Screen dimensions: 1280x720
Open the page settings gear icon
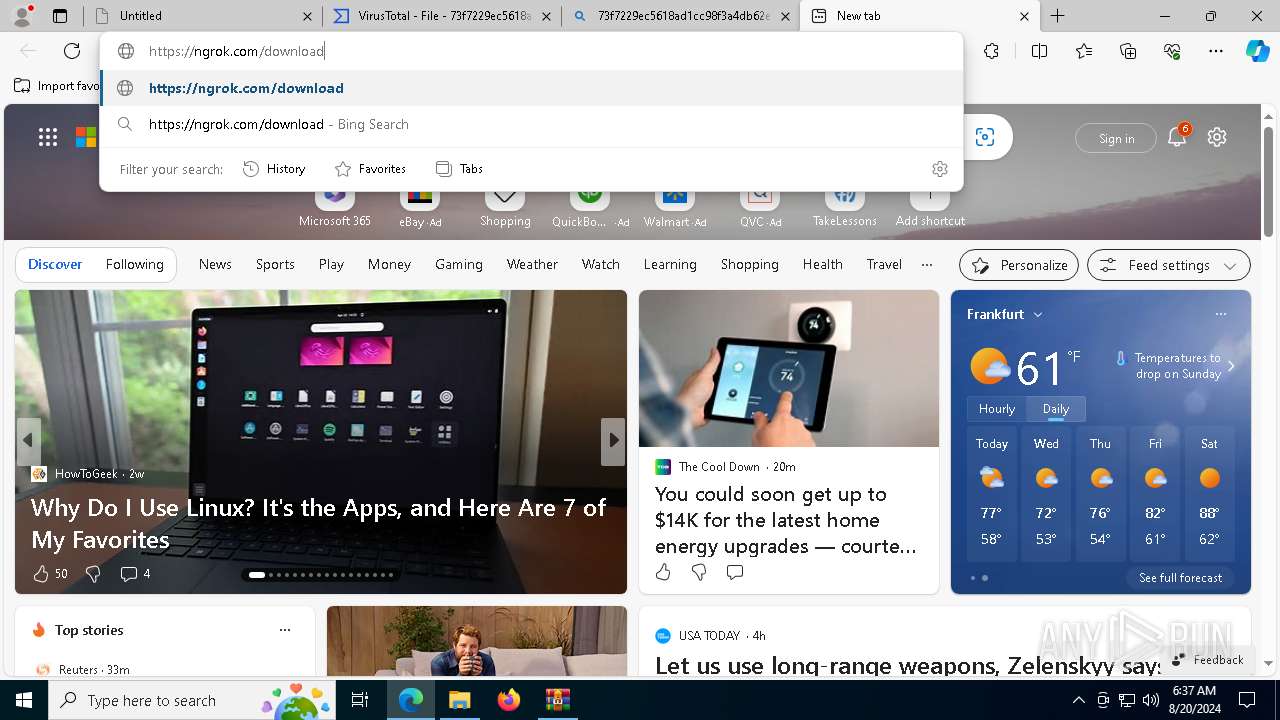1217,137
